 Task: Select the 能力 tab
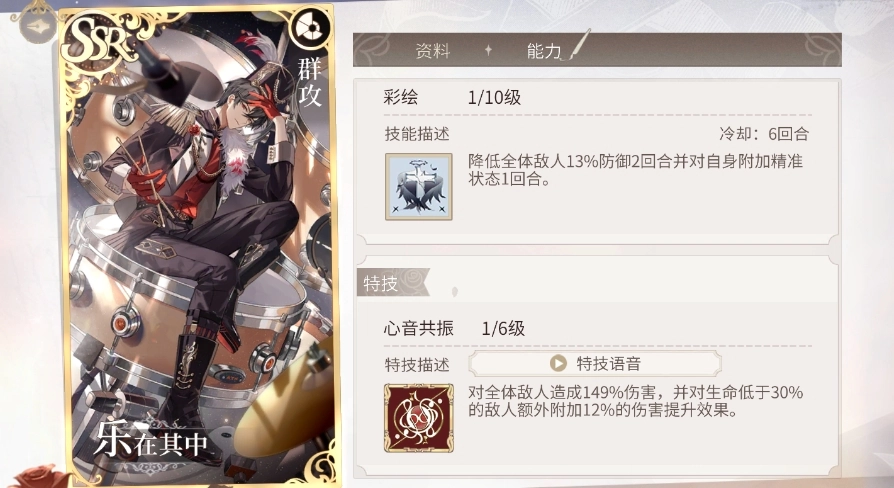[544, 51]
